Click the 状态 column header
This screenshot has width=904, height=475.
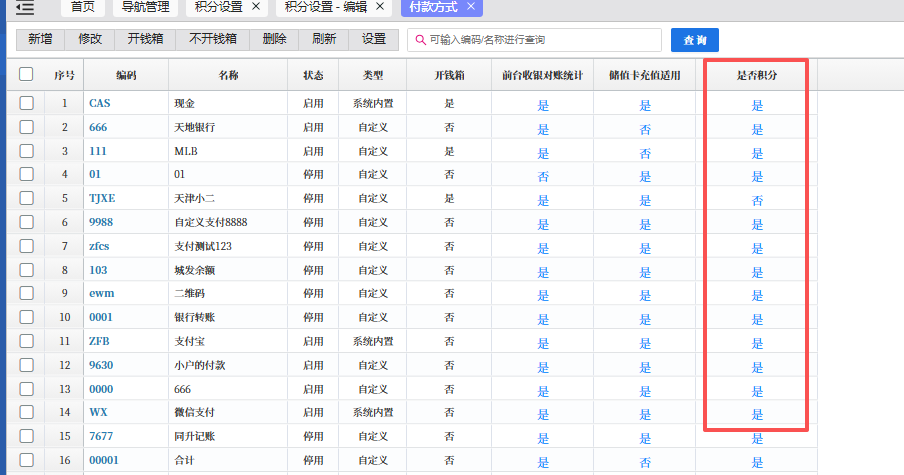(313, 75)
